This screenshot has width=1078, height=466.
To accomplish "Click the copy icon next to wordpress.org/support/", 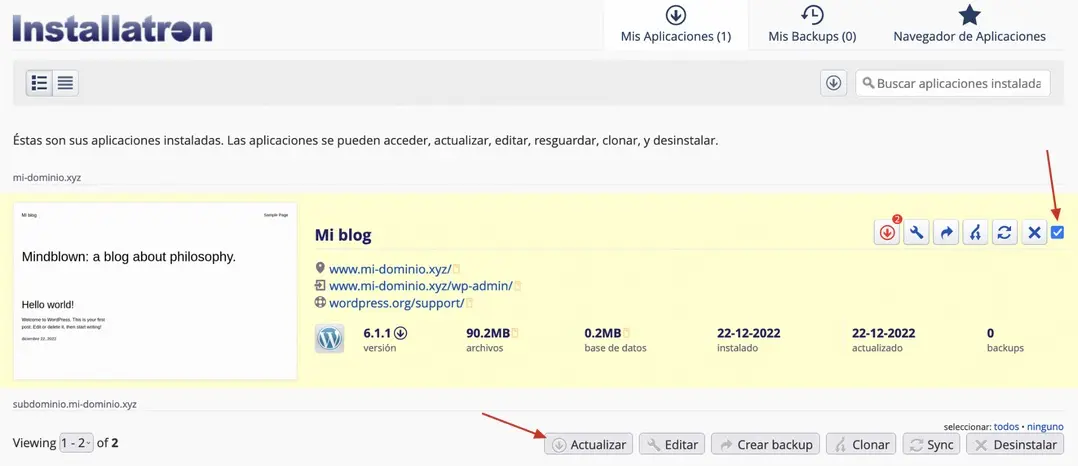I will [470, 303].
